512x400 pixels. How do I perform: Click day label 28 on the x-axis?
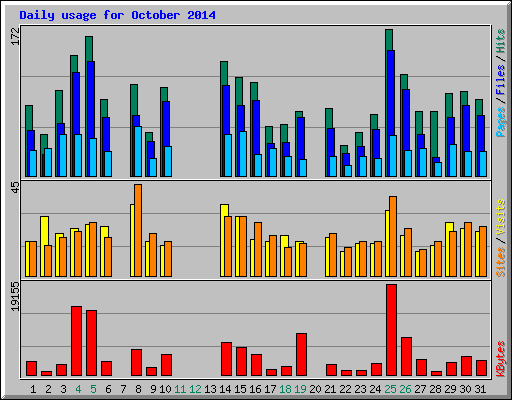435,389
